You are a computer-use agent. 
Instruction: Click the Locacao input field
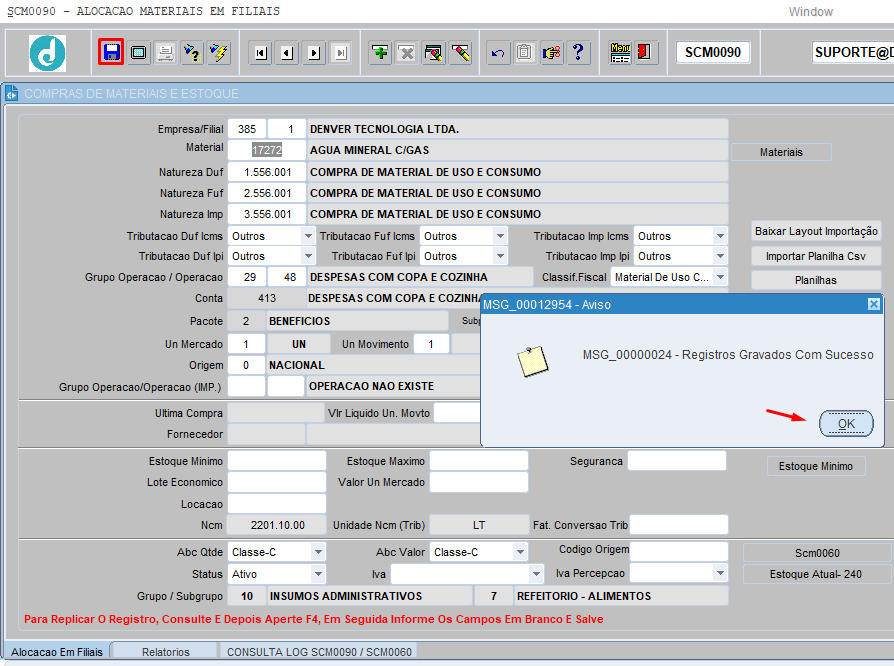pyautogui.click(x=277, y=503)
